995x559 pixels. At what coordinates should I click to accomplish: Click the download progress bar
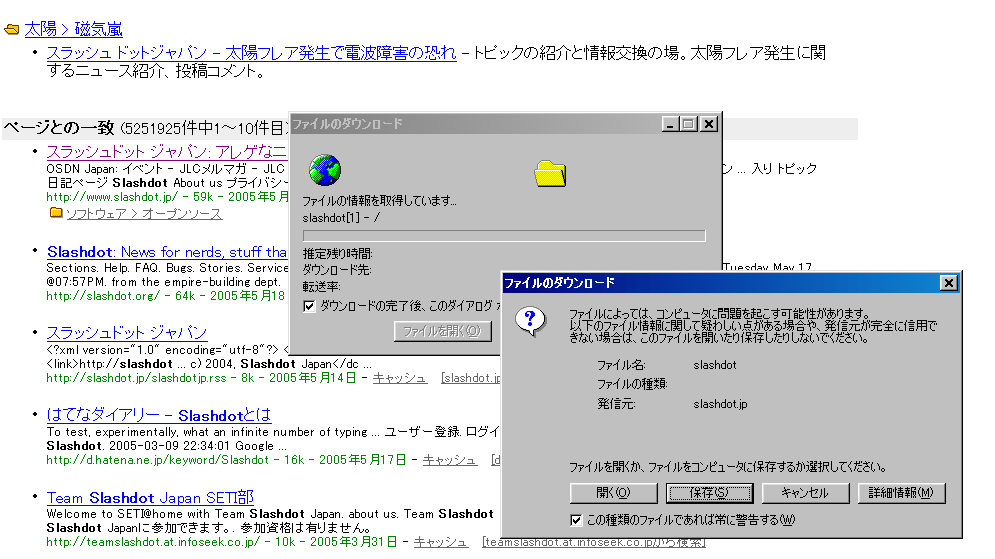coord(504,236)
